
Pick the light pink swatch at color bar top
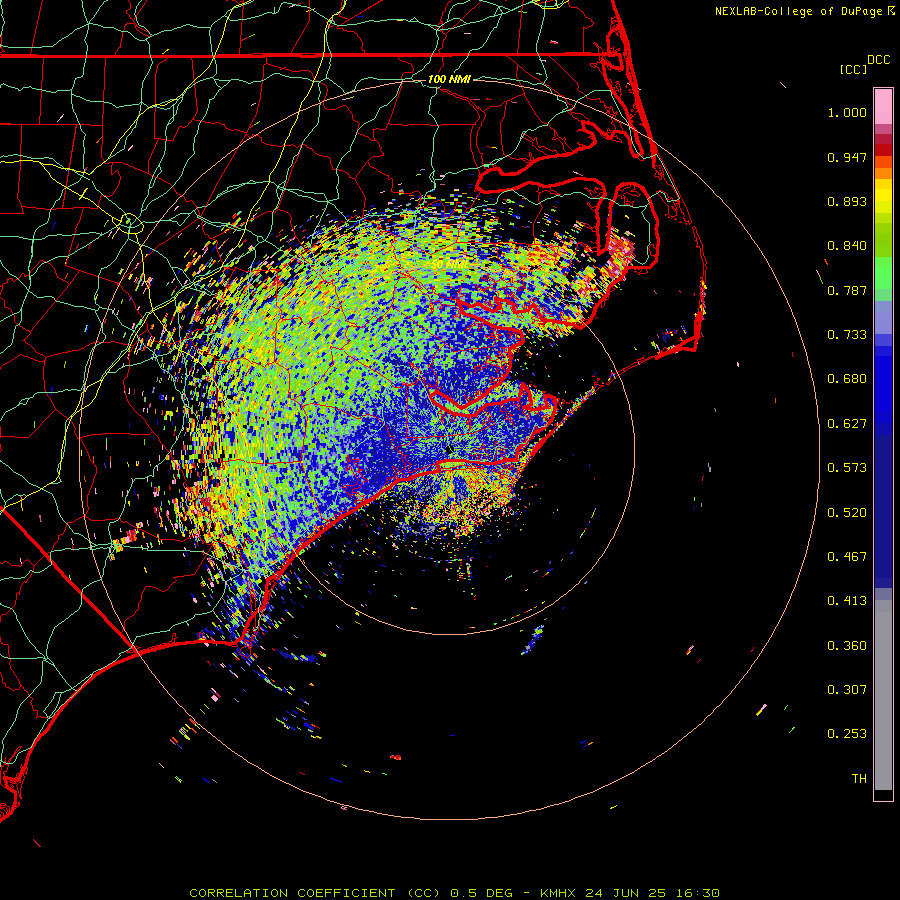pos(883,107)
